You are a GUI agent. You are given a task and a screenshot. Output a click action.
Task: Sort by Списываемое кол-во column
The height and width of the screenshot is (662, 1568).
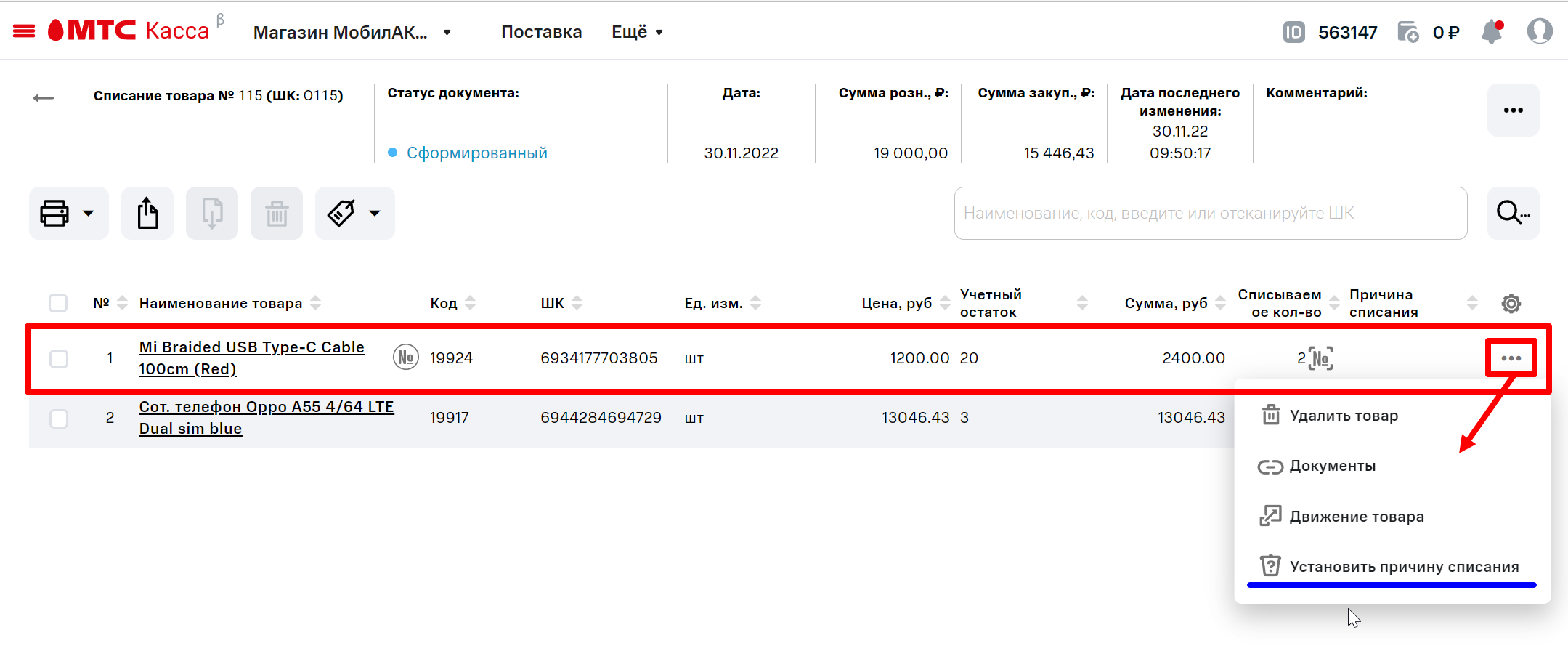1334,303
